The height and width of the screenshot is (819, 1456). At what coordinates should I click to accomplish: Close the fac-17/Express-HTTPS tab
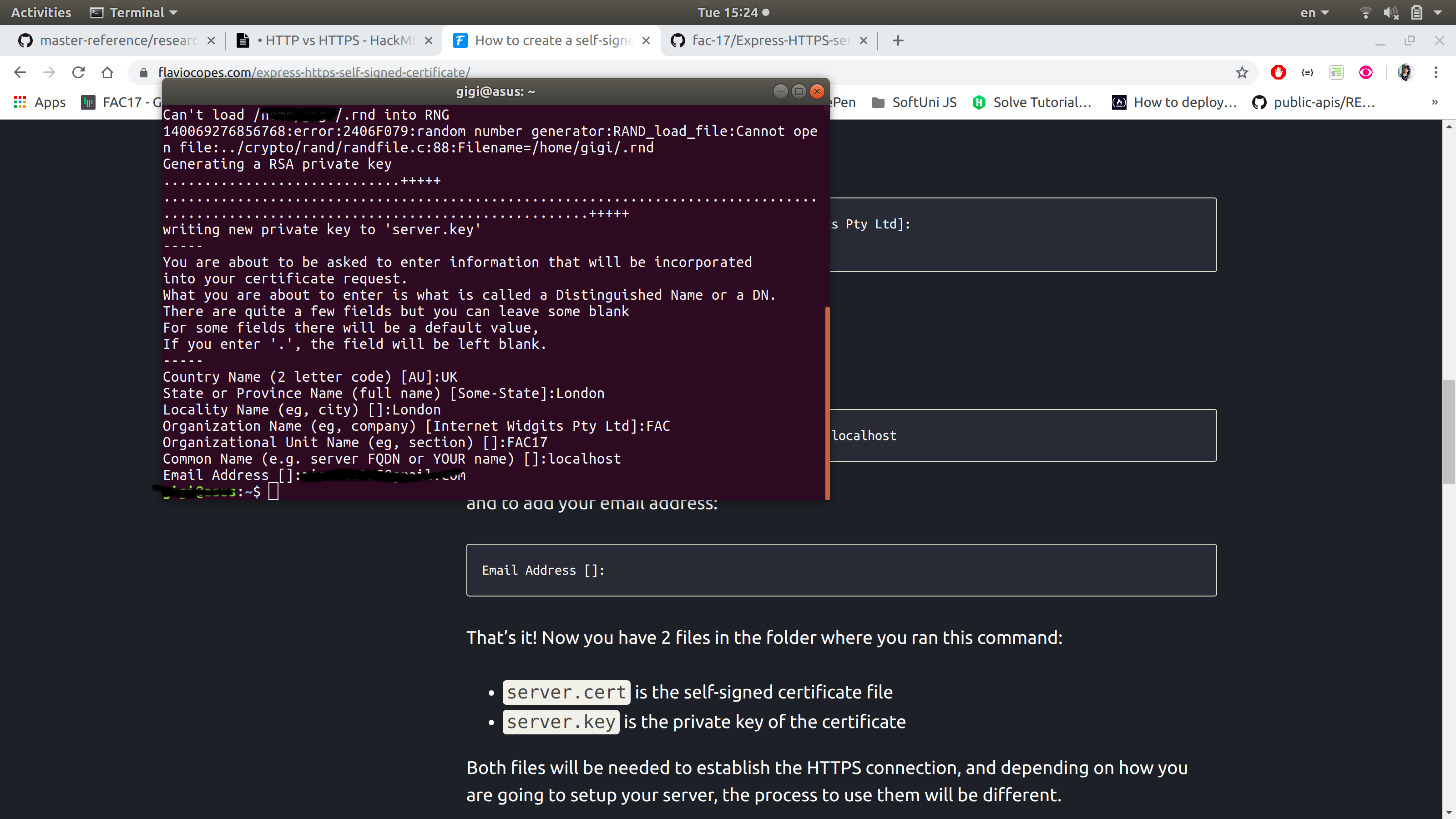pyautogui.click(x=864, y=40)
